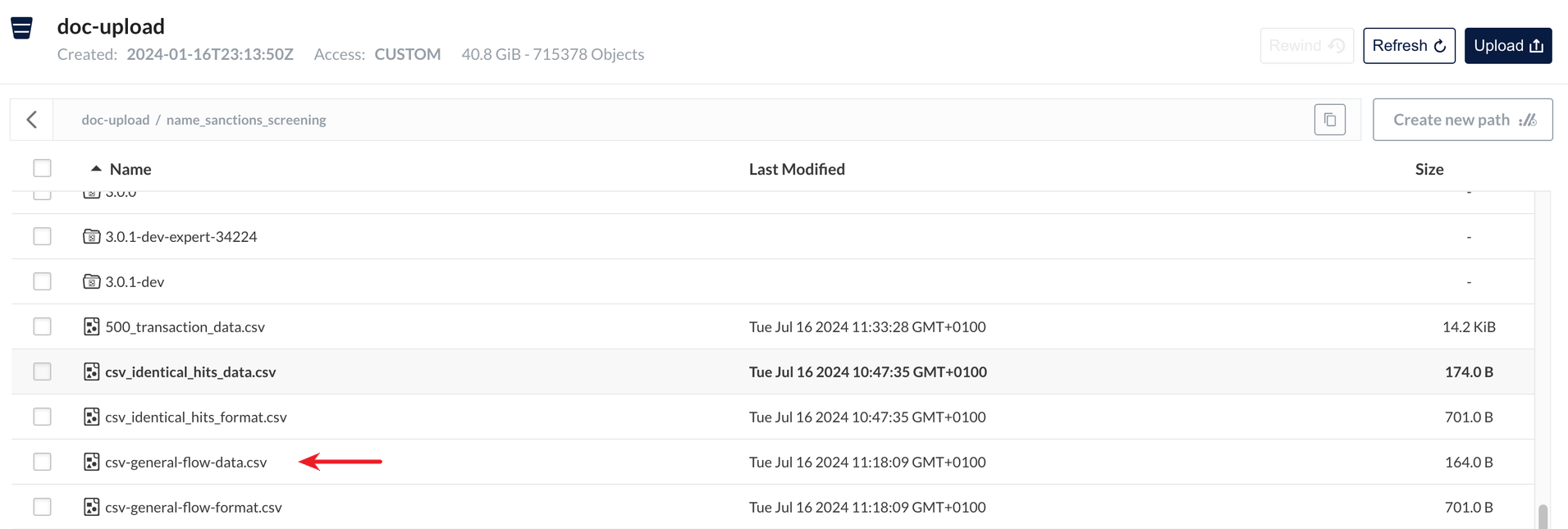Check the box for csv_identical_hits_data.csv
The height and width of the screenshot is (529, 1568).
click(42, 372)
